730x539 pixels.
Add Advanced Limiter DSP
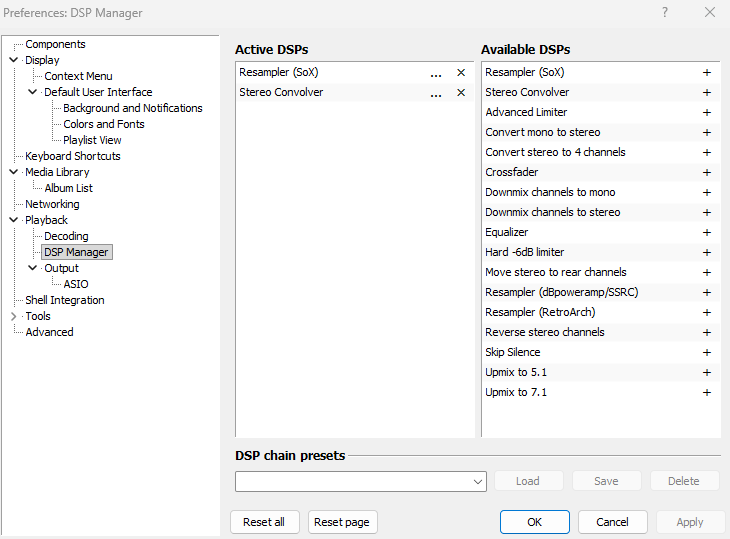(707, 113)
